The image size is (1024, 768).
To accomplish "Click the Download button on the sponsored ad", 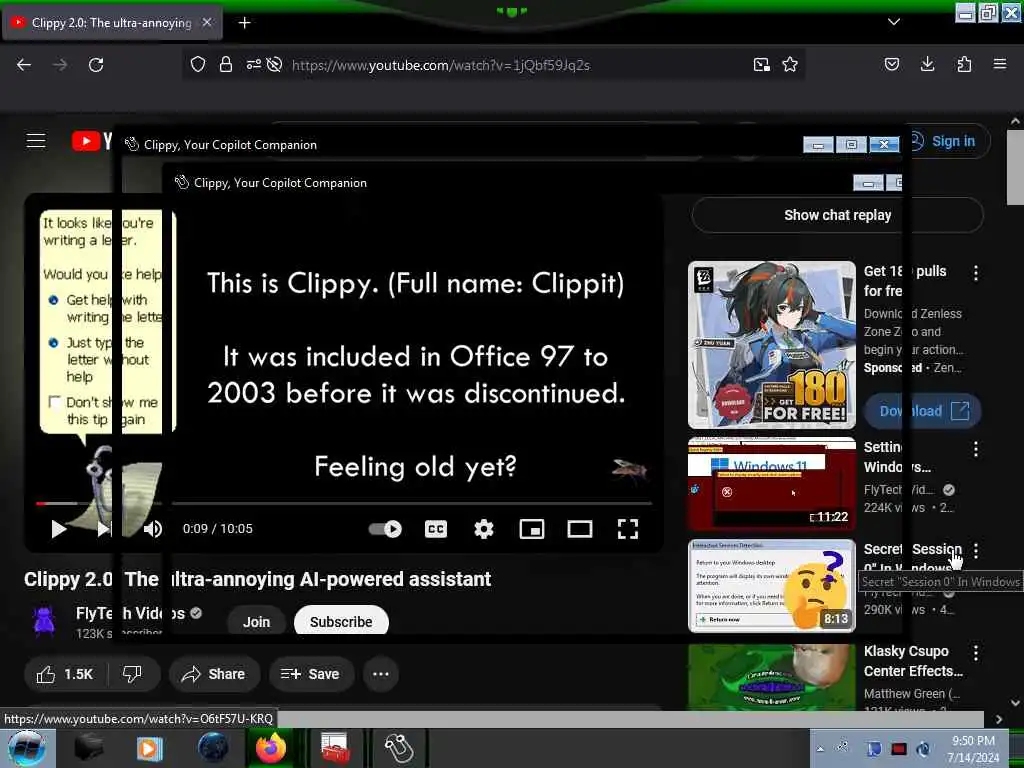I will point(923,411).
